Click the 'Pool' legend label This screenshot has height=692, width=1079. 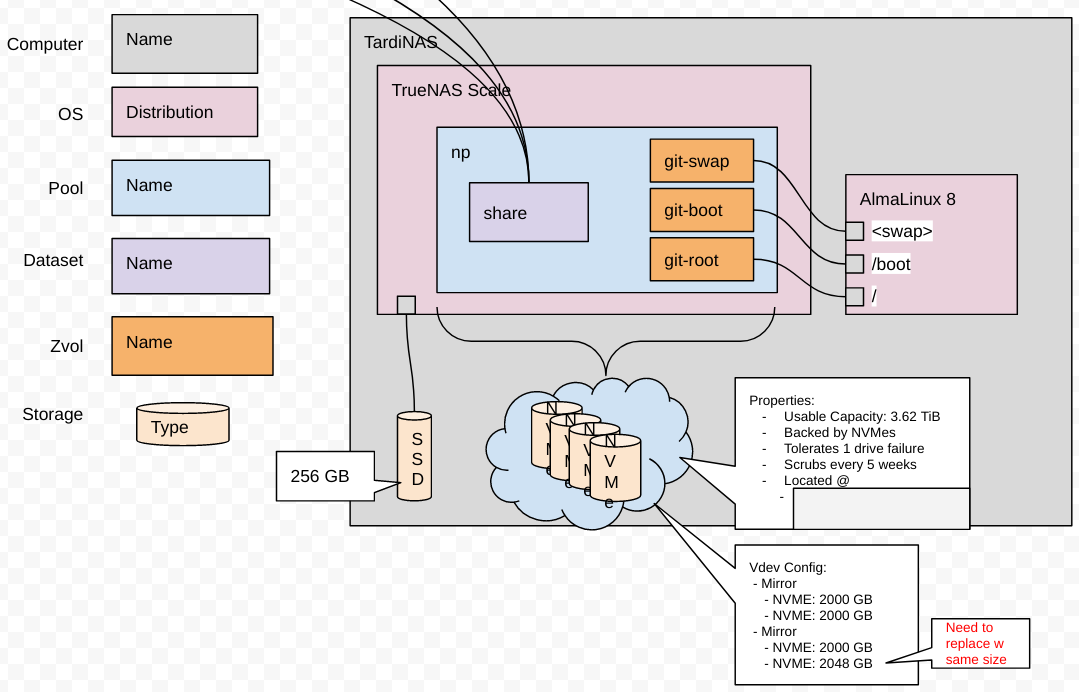click(x=65, y=188)
